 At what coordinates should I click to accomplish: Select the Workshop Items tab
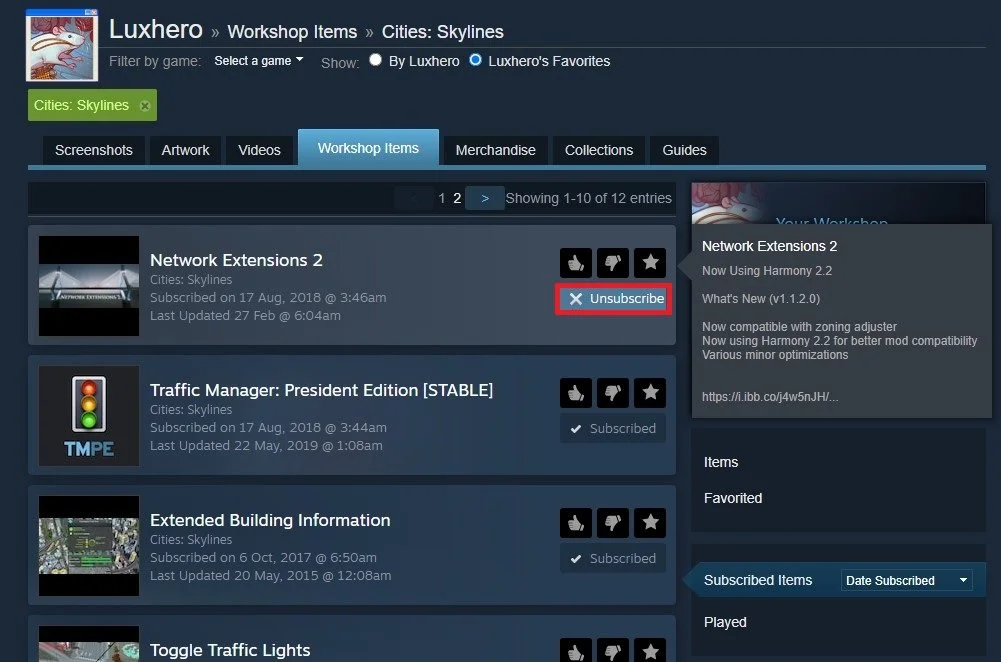[368, 147]
